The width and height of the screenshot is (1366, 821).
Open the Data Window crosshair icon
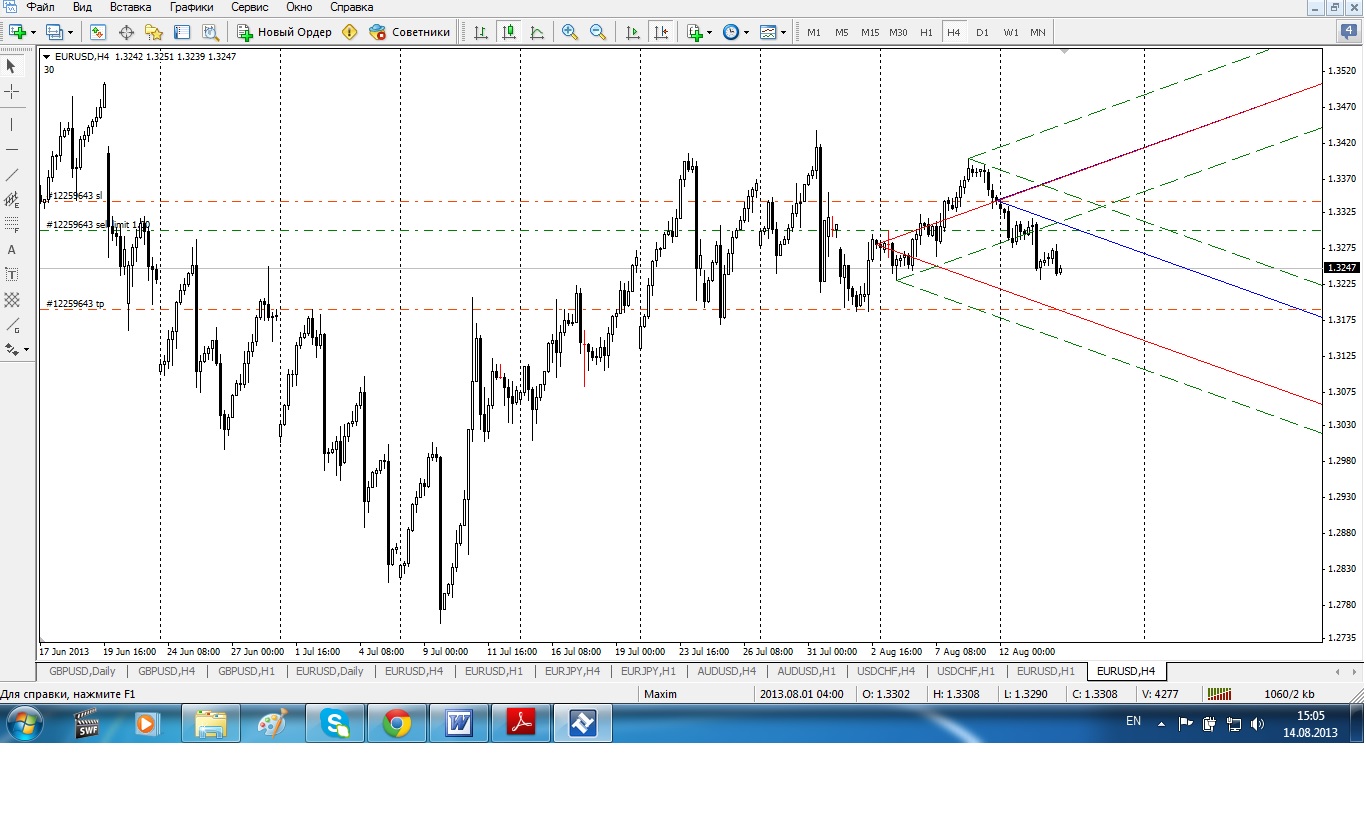point(126,32)
